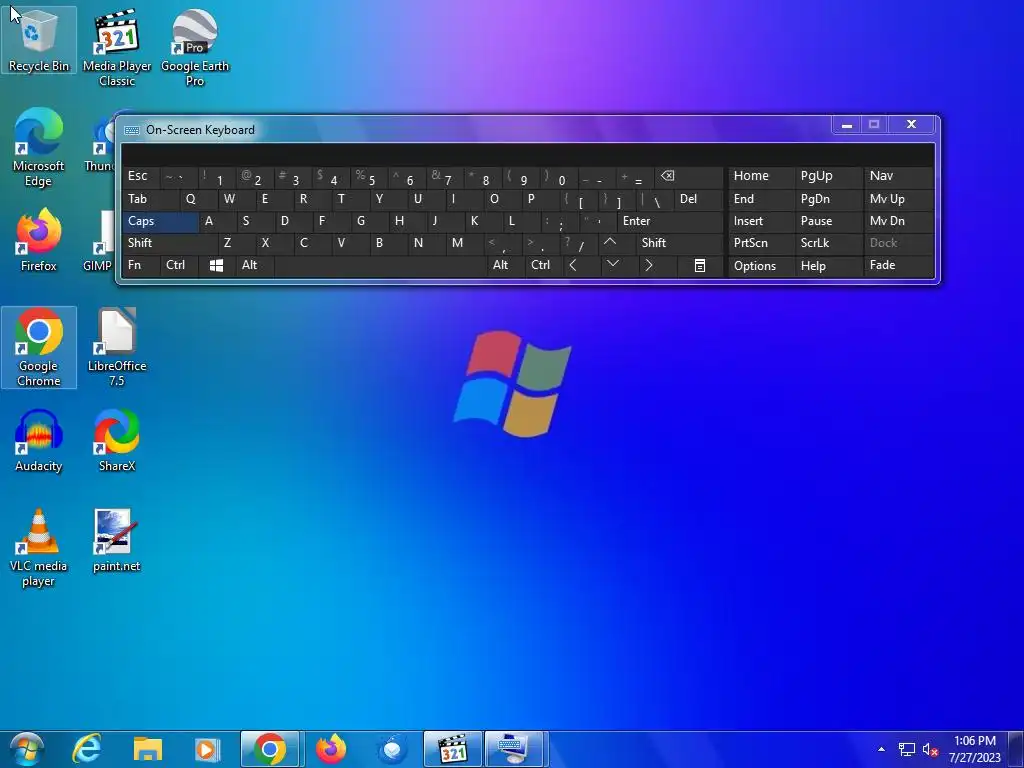Click the Del key on keyboard

pyautogui.click(x=699, y=199)
